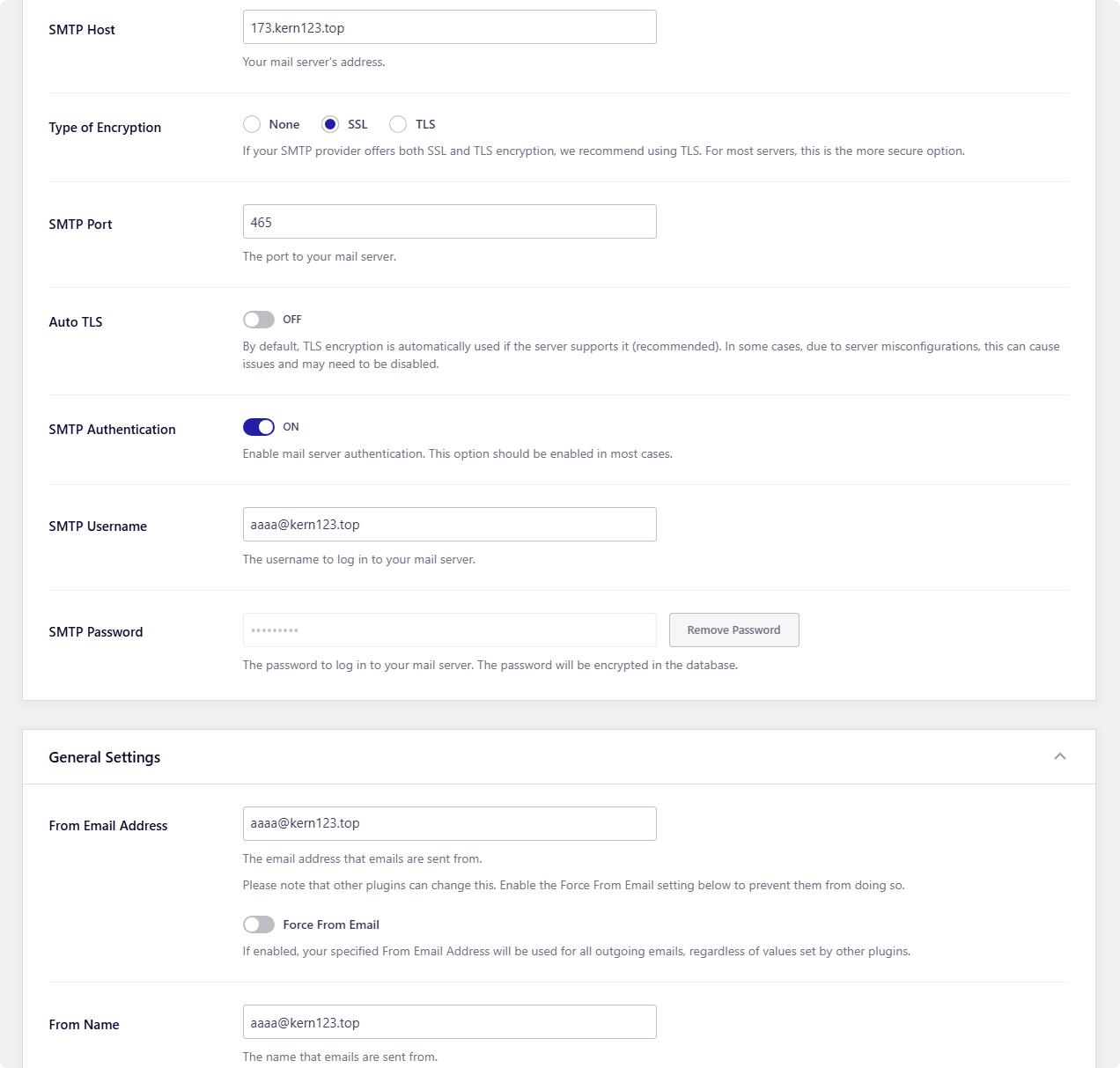Focus the SMTP Host input field
1120x1068 pixels.
449,27
